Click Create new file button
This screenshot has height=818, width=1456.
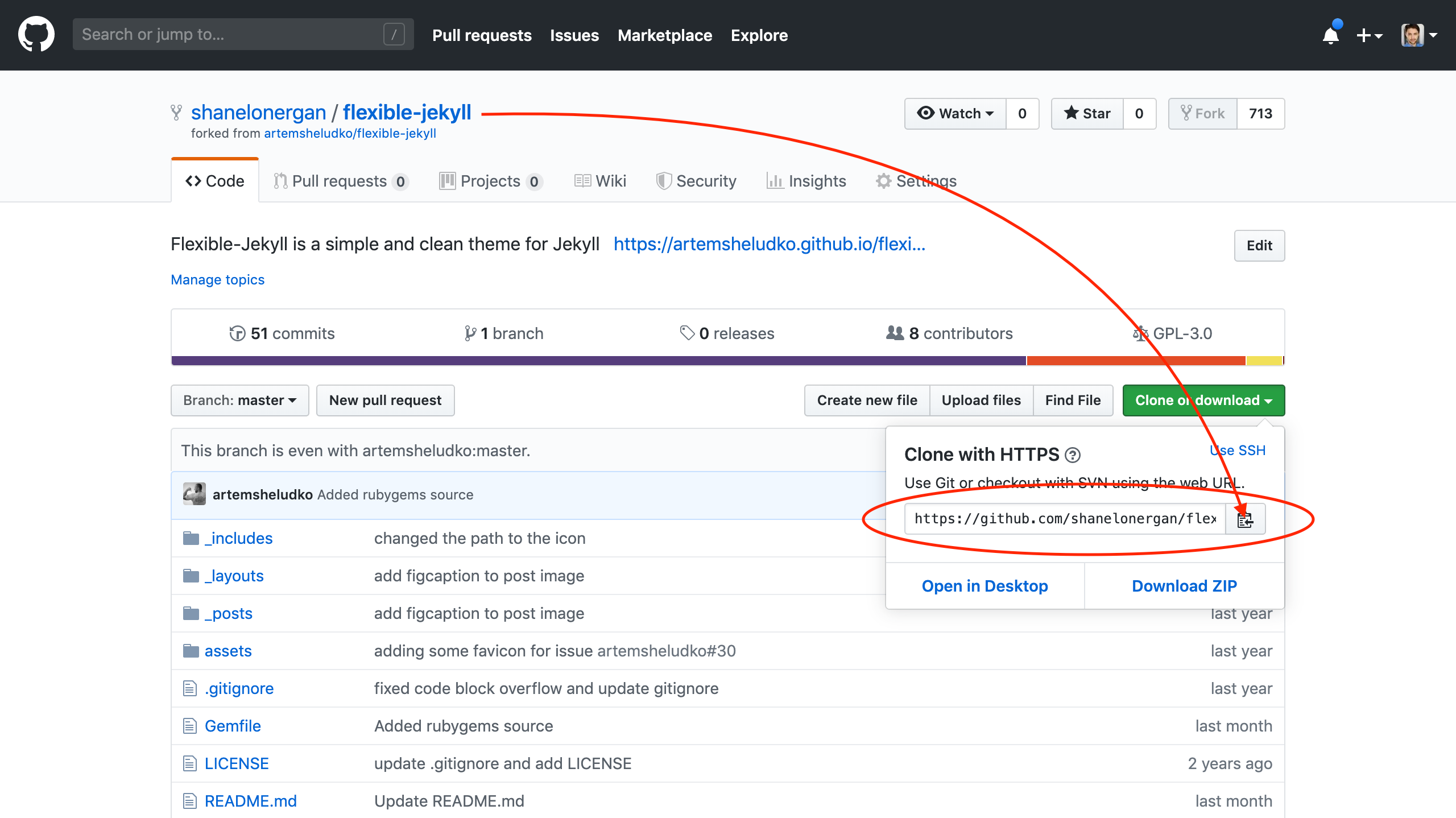867,400
